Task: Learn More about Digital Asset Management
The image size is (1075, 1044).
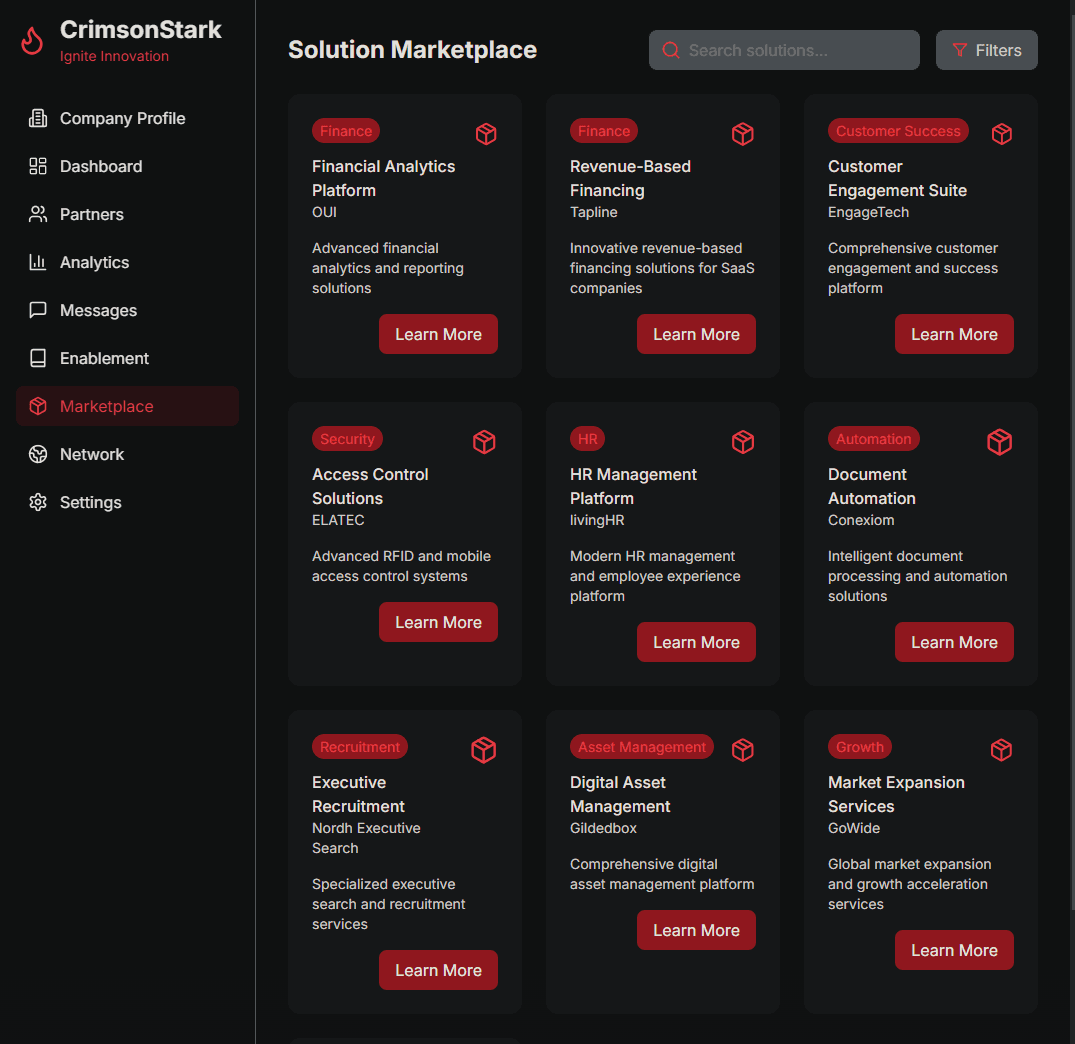Action: (696, 930)
